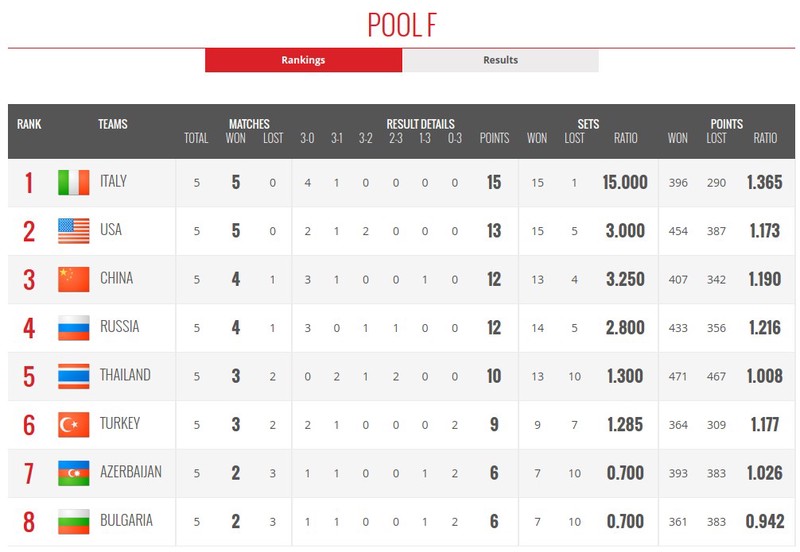800x552 pixels.
Task: Open the THAILAND team name link
Action: tap(125, 375)
